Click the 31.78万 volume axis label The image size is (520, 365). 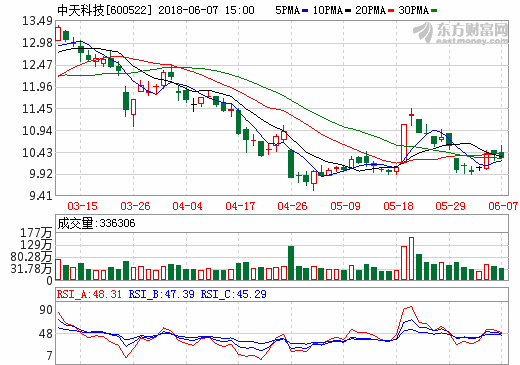(31, 268)
